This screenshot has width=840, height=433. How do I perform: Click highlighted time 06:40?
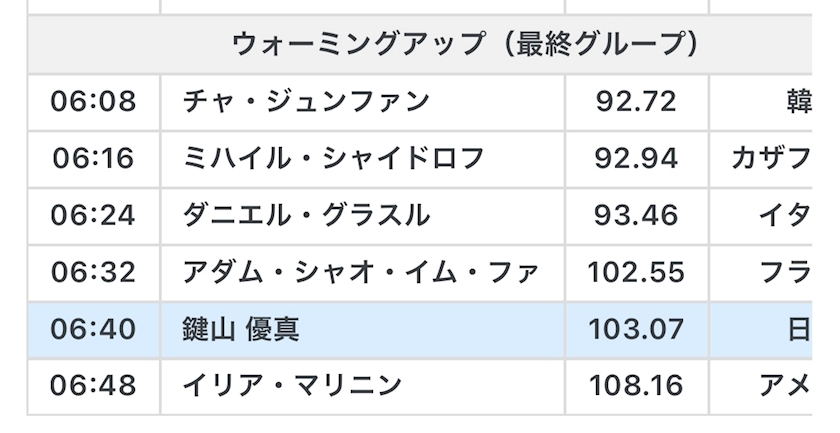click(93, 329)
